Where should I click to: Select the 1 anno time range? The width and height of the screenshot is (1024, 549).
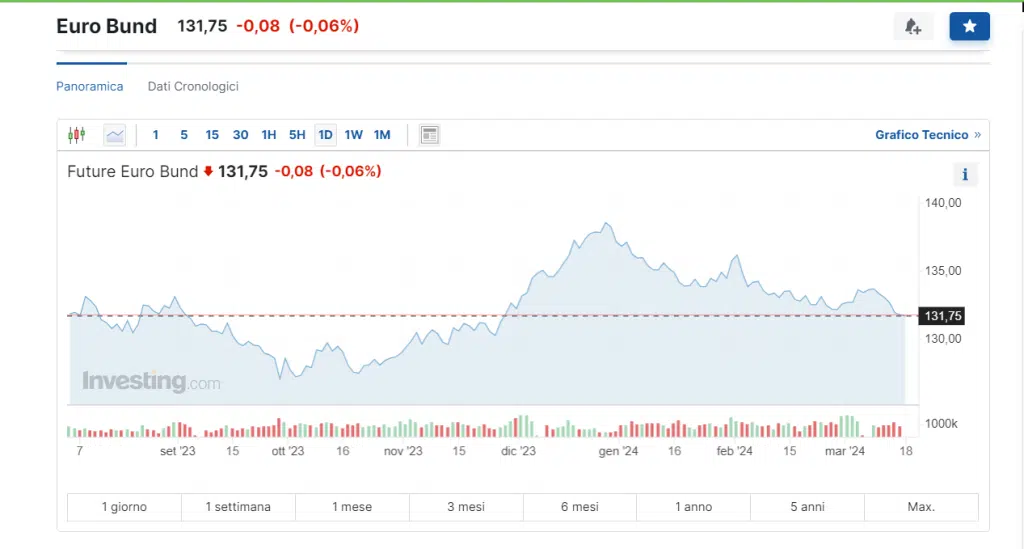click(x=693, y=507)
